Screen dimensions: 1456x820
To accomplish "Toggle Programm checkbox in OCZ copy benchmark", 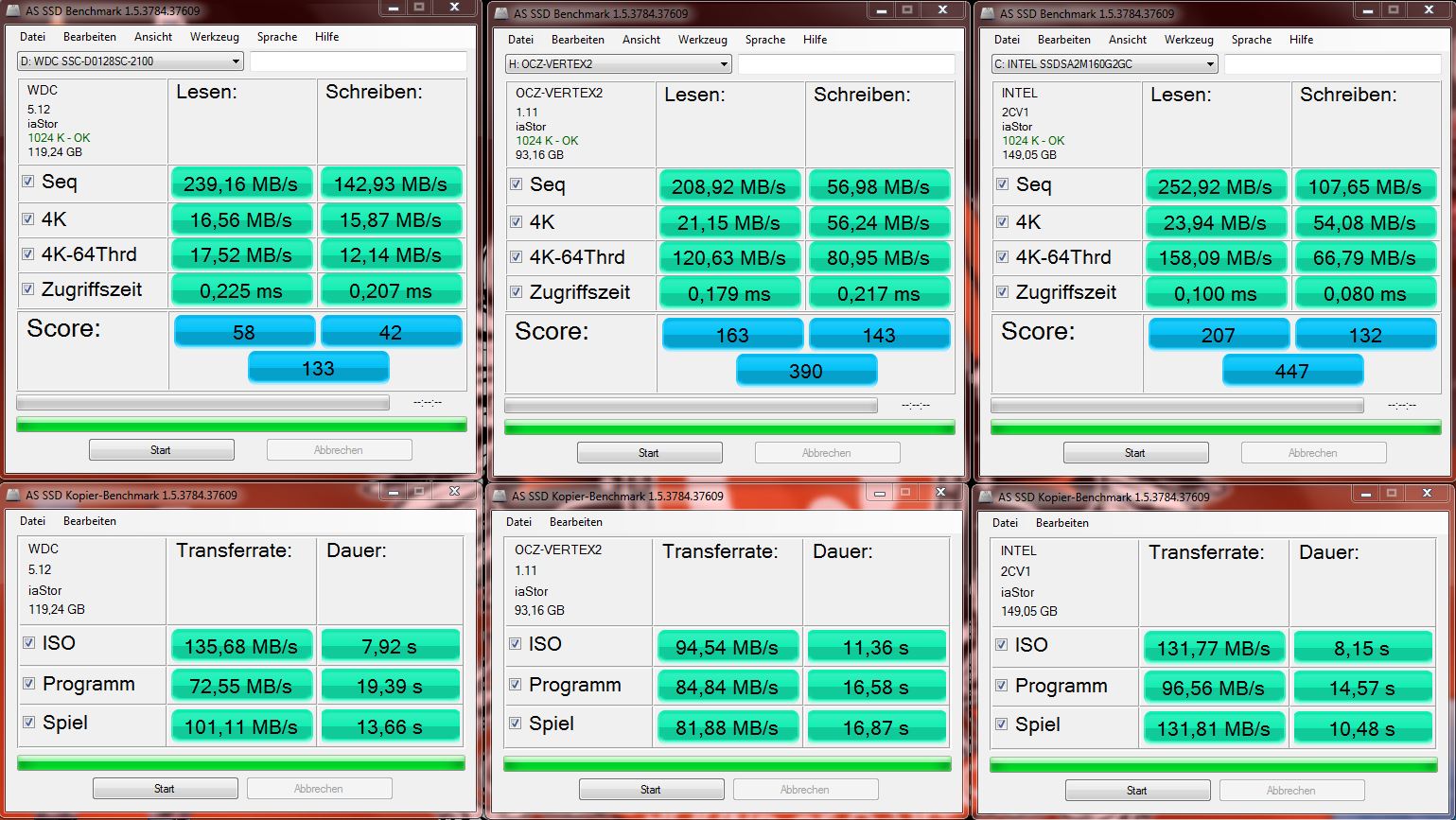I will tap(515, 685).
